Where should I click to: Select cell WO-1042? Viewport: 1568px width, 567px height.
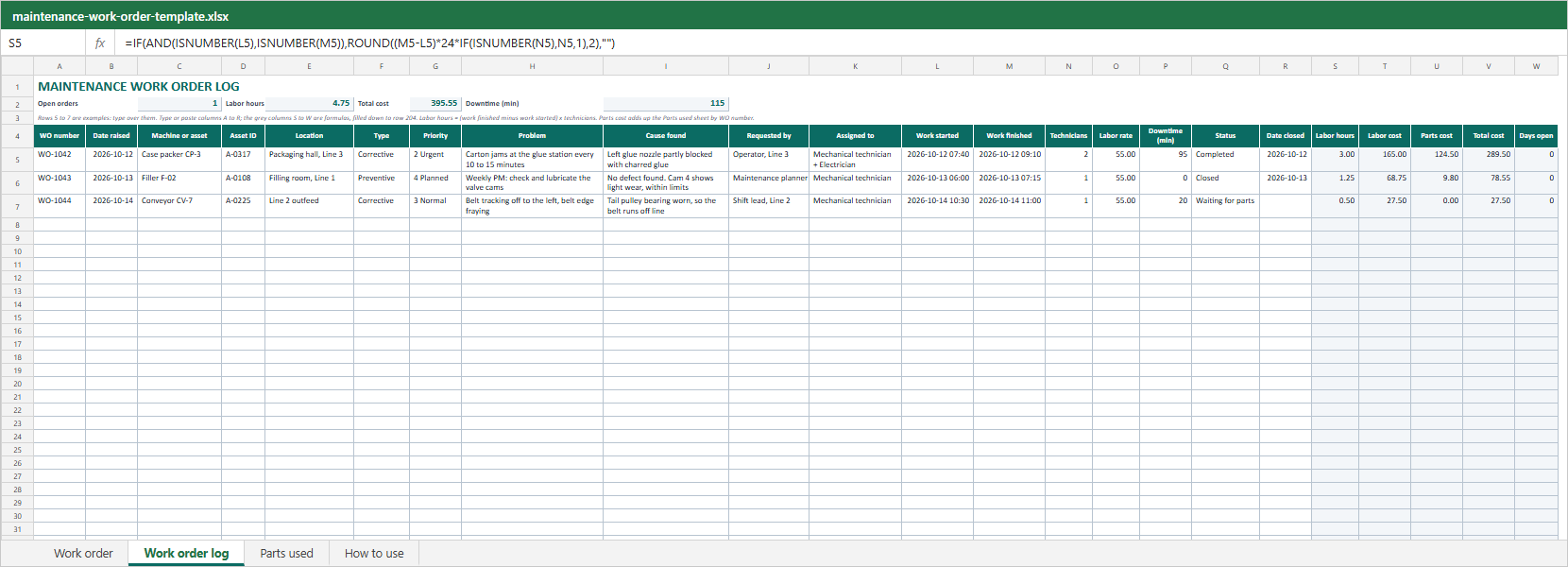[60, 160]
